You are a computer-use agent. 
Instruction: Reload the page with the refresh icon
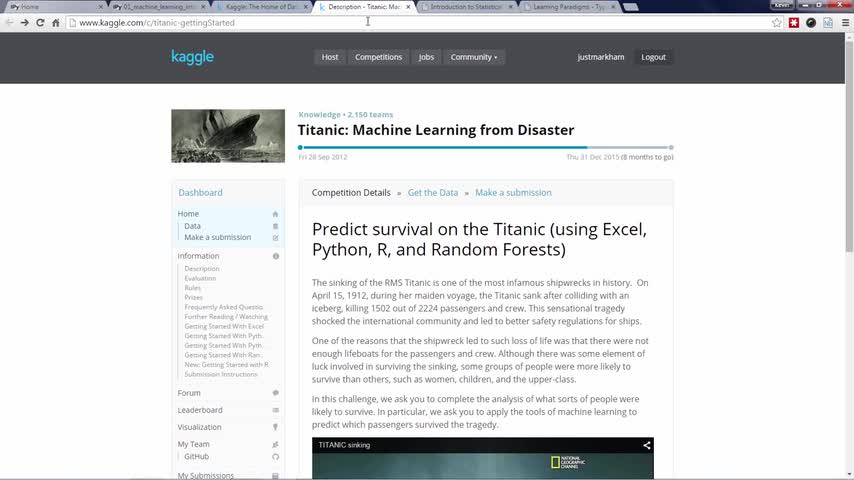(40, 22)
